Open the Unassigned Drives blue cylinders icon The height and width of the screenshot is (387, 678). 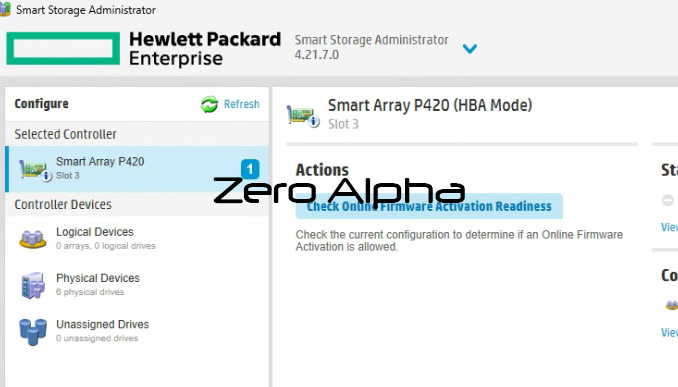pyautogui.click(x=33, y=332)
